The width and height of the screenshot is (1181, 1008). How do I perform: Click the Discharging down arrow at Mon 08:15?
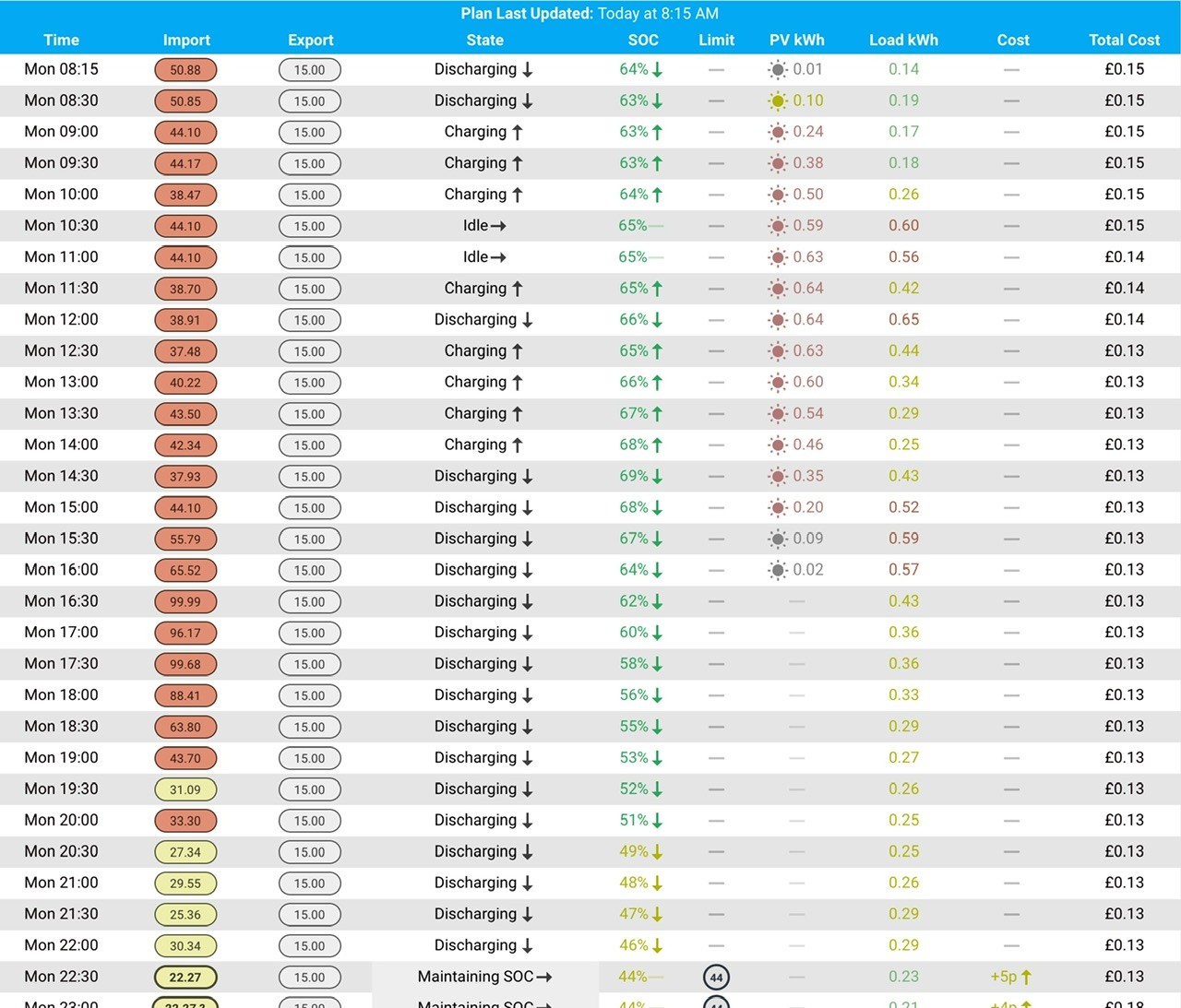[x=528, y=70]
